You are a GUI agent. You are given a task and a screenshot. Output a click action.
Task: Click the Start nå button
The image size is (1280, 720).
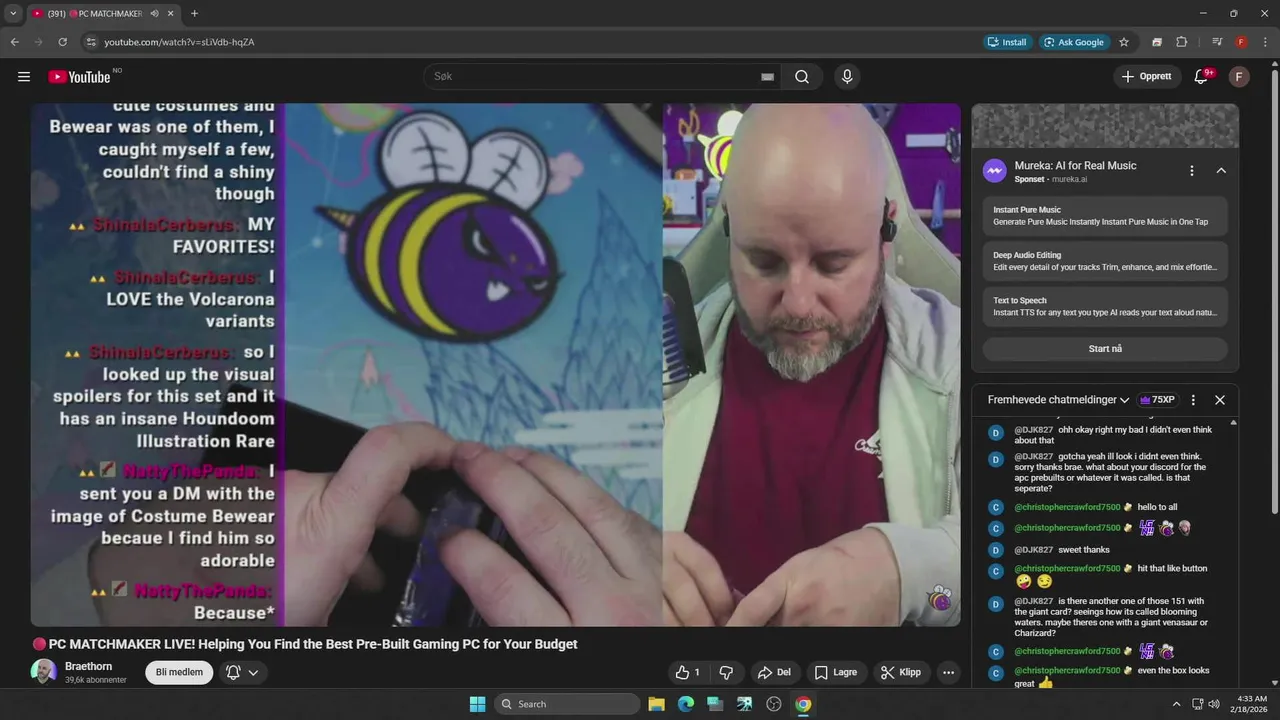pyautogui.click(x=1105, y=349)
